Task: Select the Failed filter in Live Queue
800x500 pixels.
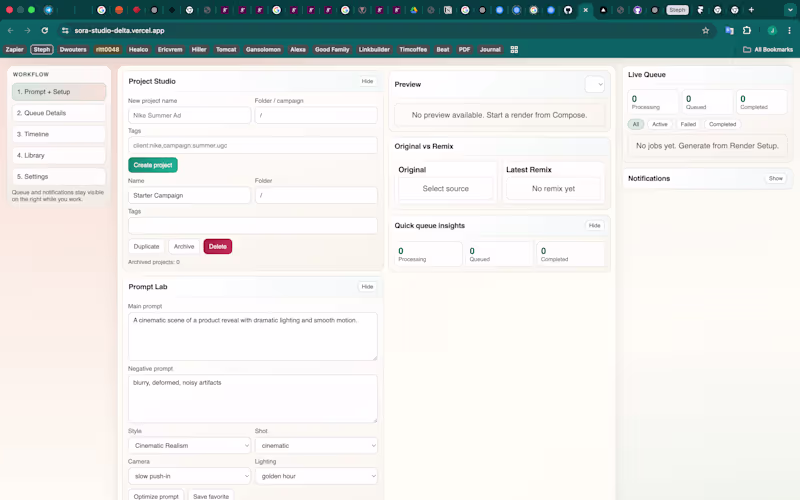Action: (688, 124)
